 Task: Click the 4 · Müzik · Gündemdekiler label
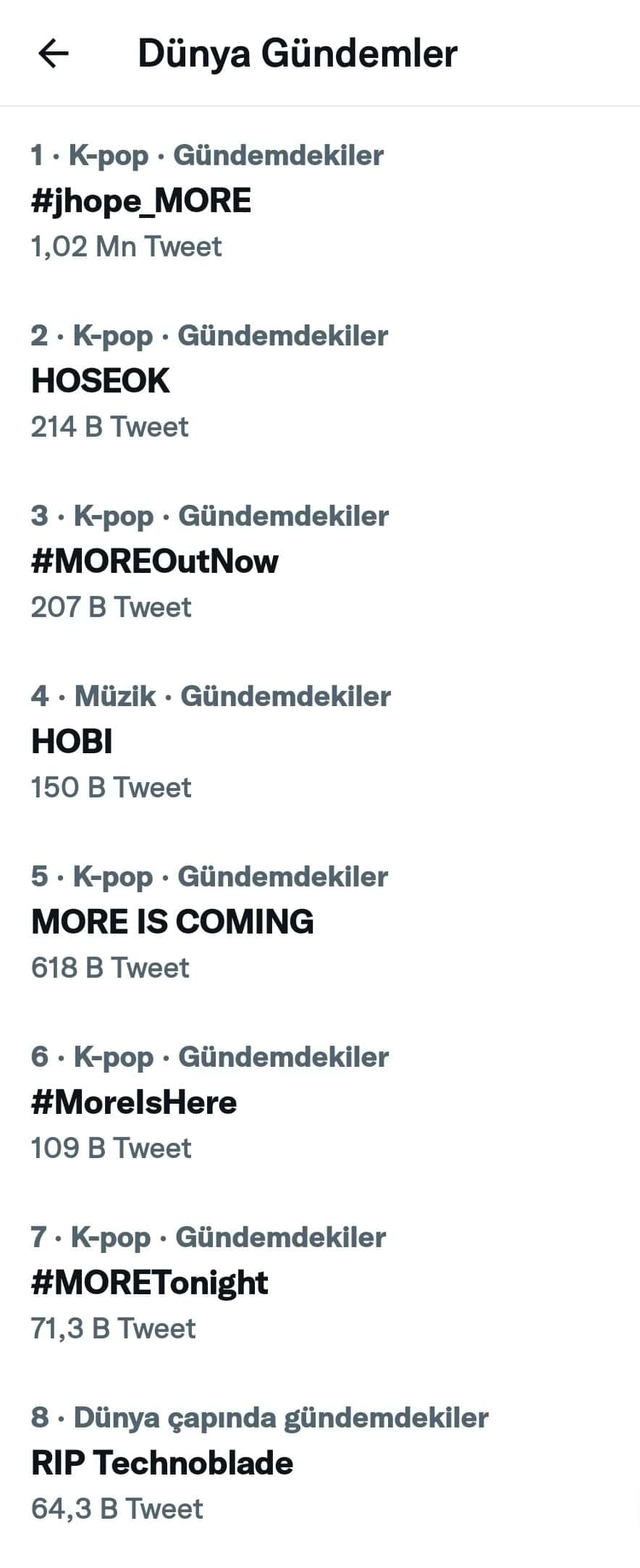click(x=211, y=697)
